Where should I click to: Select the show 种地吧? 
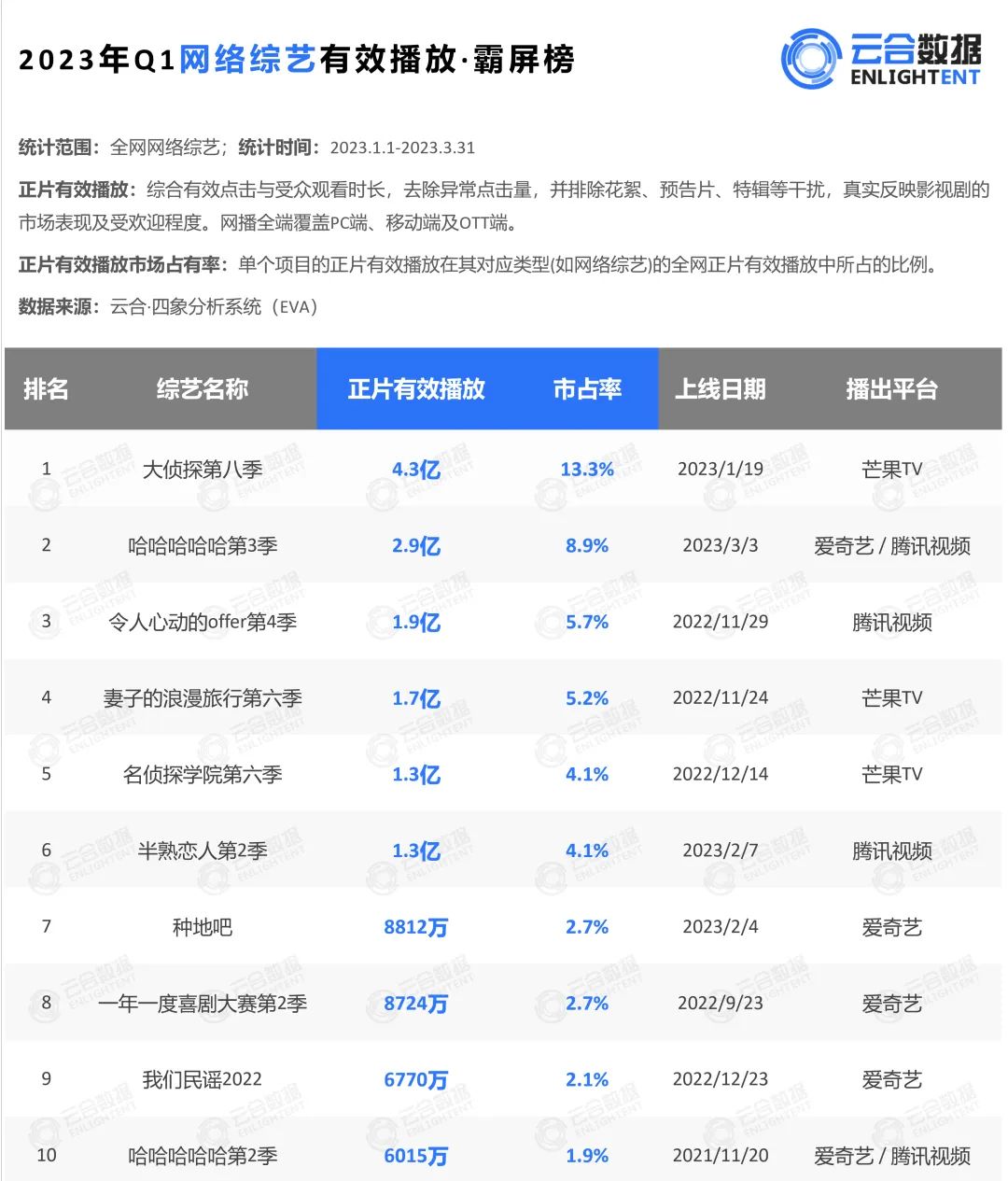click(203, 927)
